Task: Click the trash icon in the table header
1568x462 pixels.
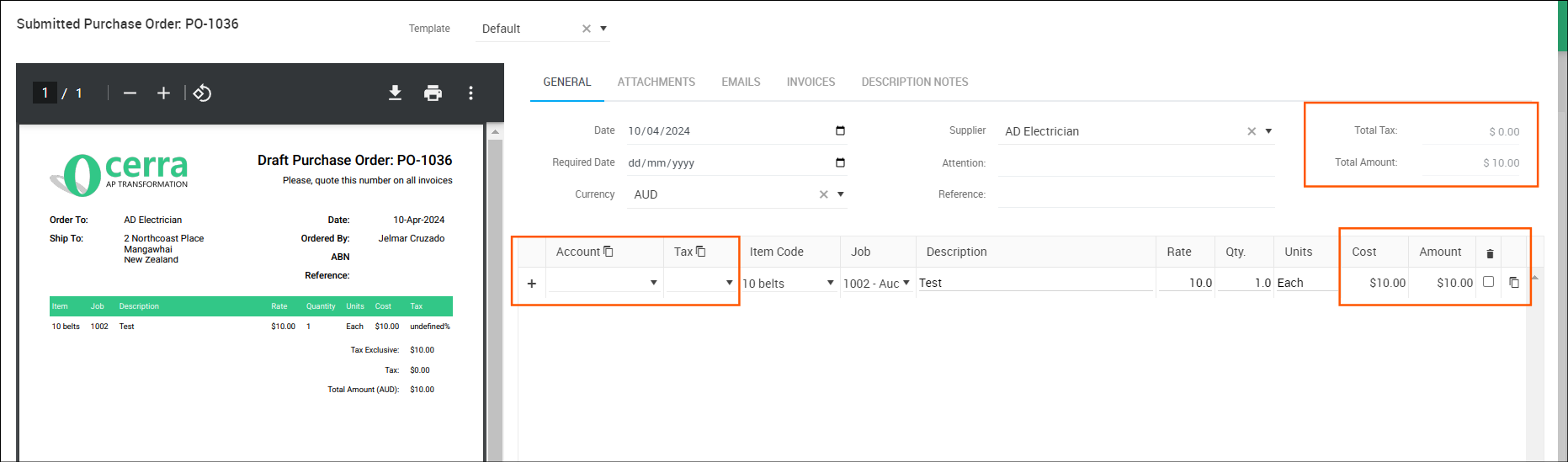Action: [1490, 253]
